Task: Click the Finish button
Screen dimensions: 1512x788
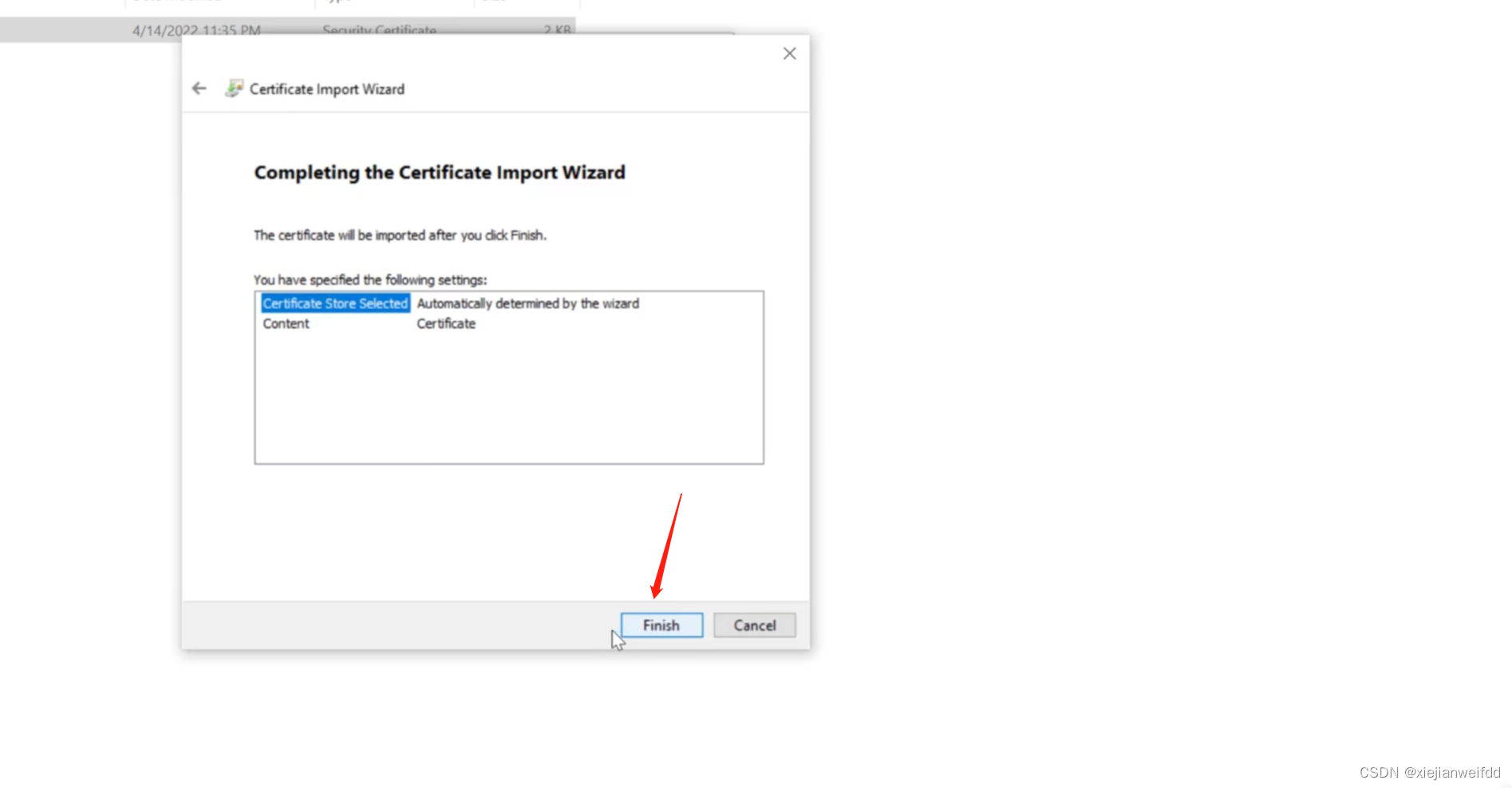Action: (661, 625)
